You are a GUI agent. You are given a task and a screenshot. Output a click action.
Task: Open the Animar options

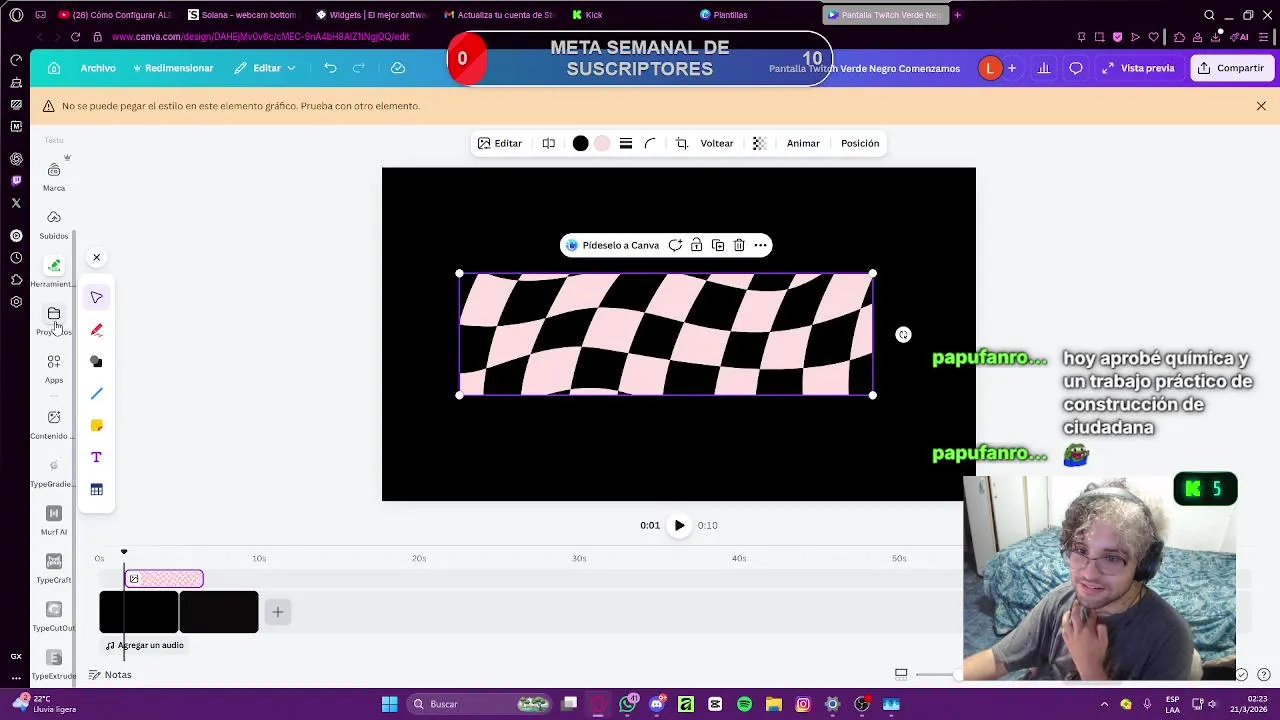[803, 143]
